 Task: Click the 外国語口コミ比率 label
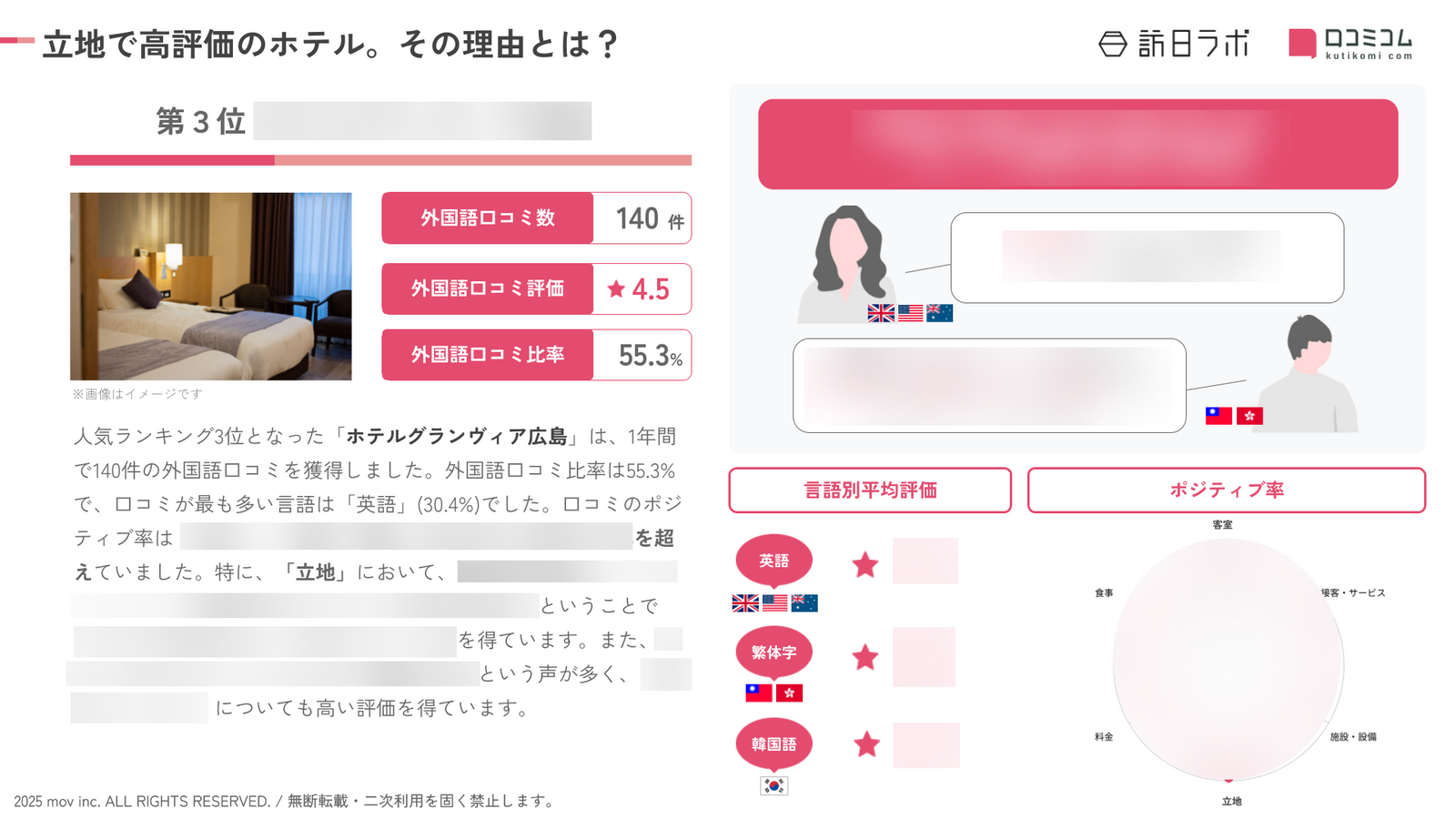[x=488, y=355]
